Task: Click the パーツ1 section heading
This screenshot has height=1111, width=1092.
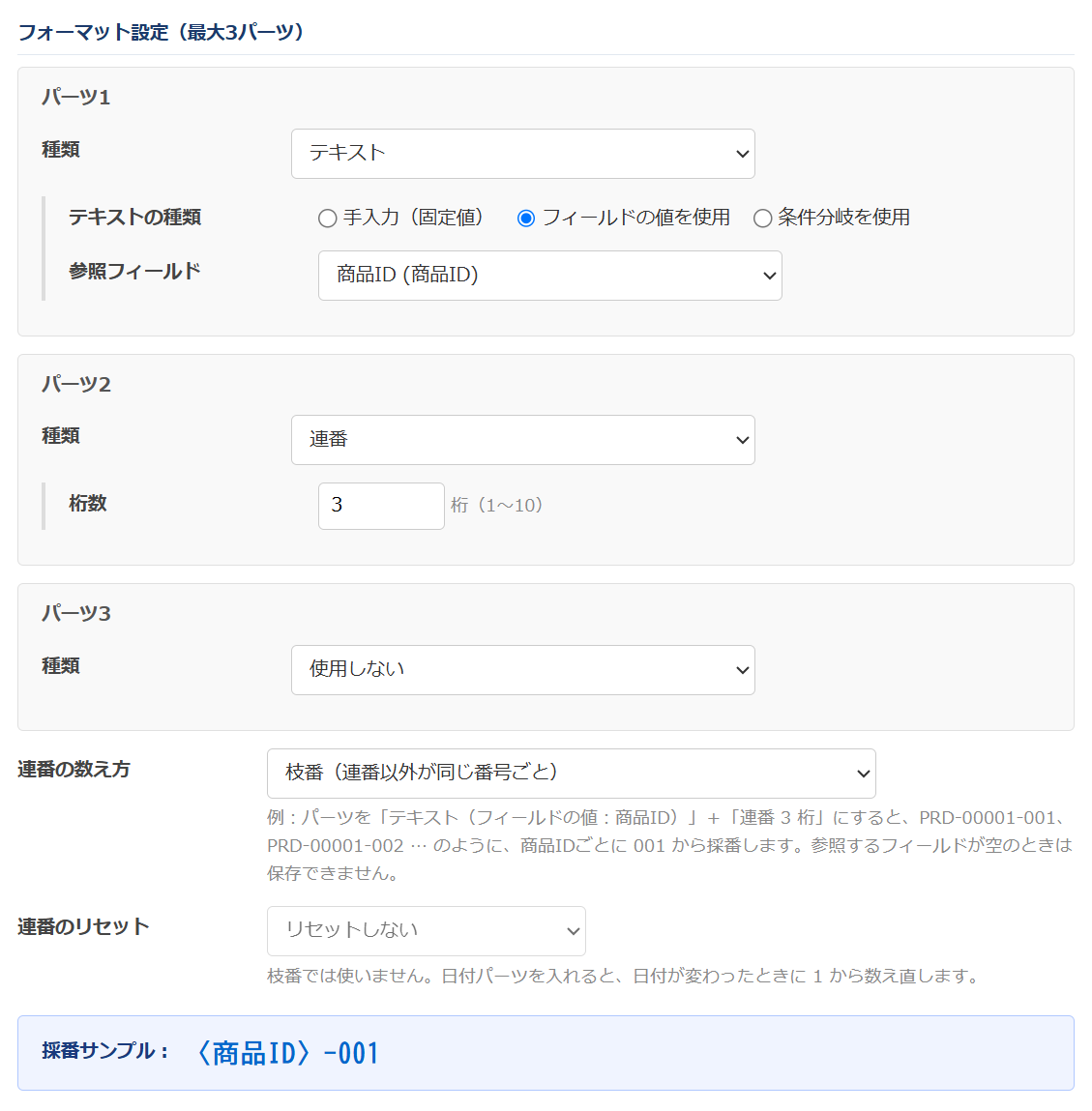Action: coord(75,97)
